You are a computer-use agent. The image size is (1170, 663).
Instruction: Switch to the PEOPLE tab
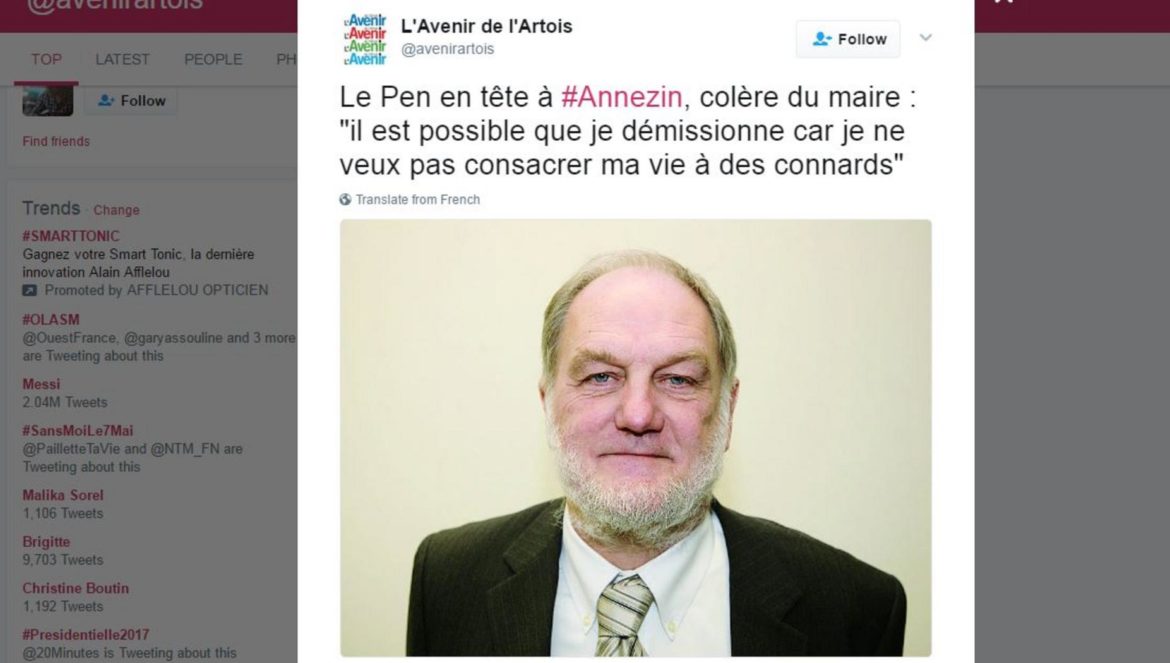[213, 60]
